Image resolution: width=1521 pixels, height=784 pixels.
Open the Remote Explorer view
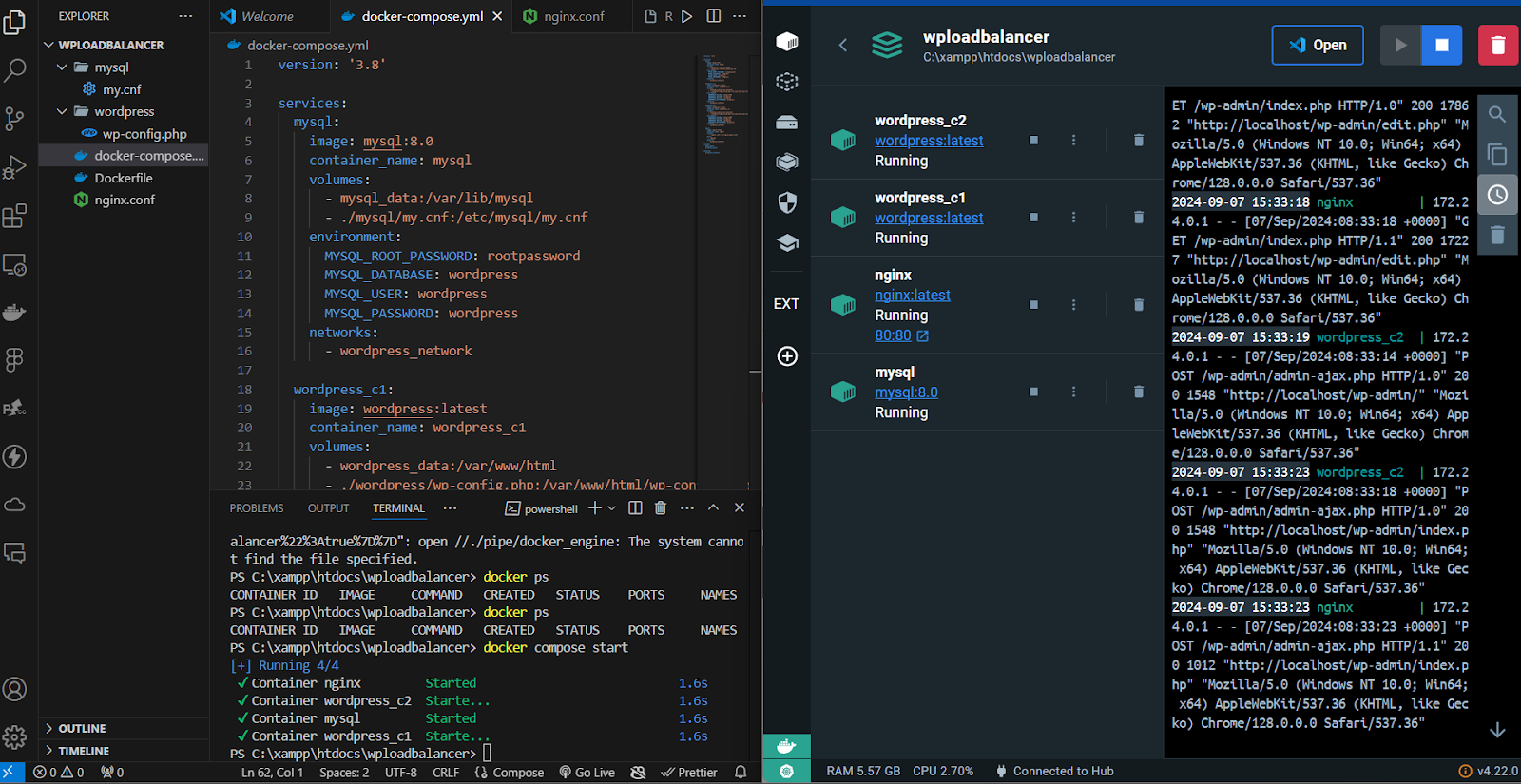click(14, 264)
